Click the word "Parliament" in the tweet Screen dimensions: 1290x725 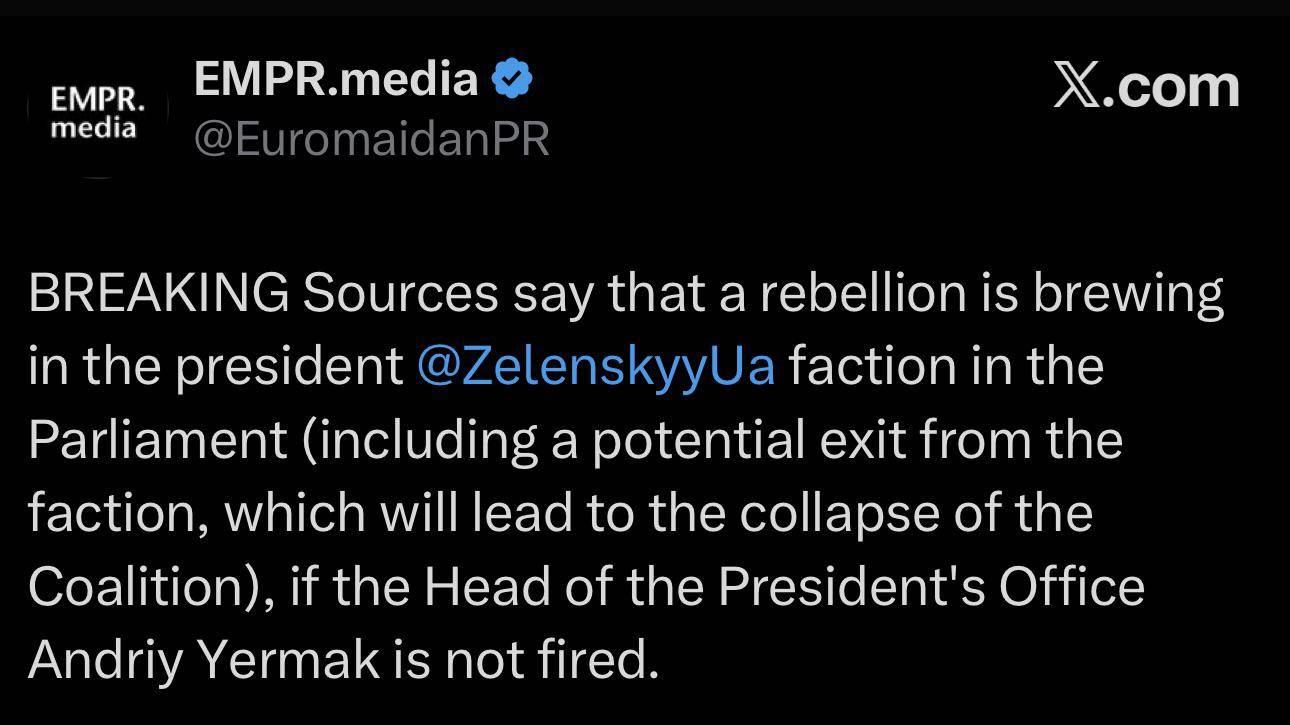coord(157,440)
